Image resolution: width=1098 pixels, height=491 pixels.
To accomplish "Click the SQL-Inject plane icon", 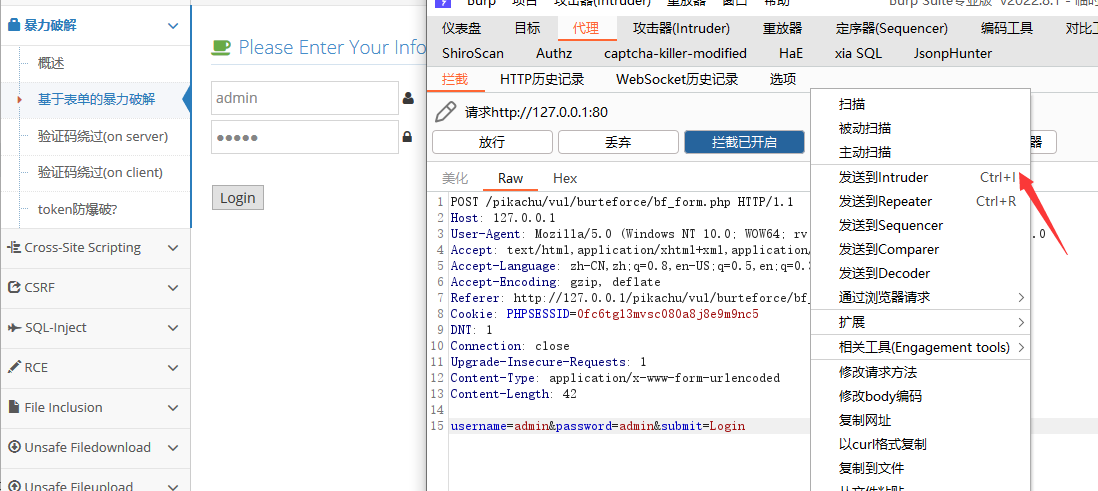I will [13, 327].
